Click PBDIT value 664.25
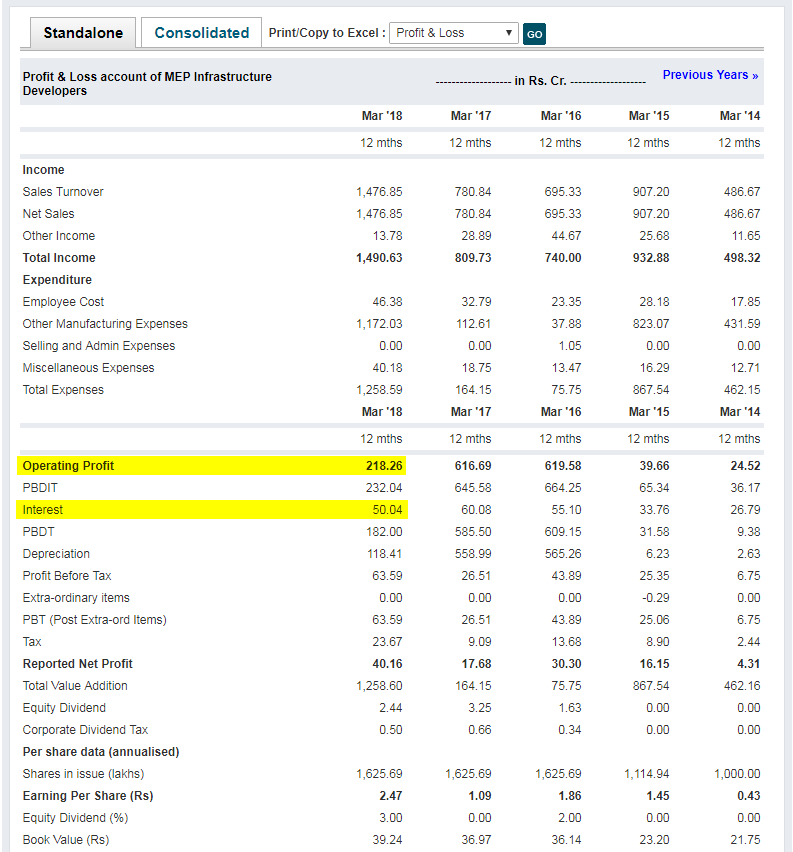The height and width of the screenshot is (852, 793). (x=563, y=488)
